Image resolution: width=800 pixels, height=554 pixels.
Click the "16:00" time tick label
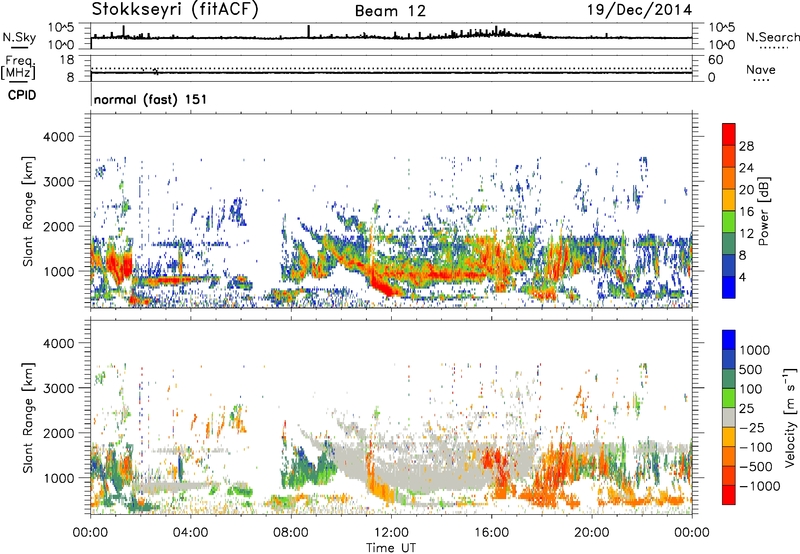point(491,533)
